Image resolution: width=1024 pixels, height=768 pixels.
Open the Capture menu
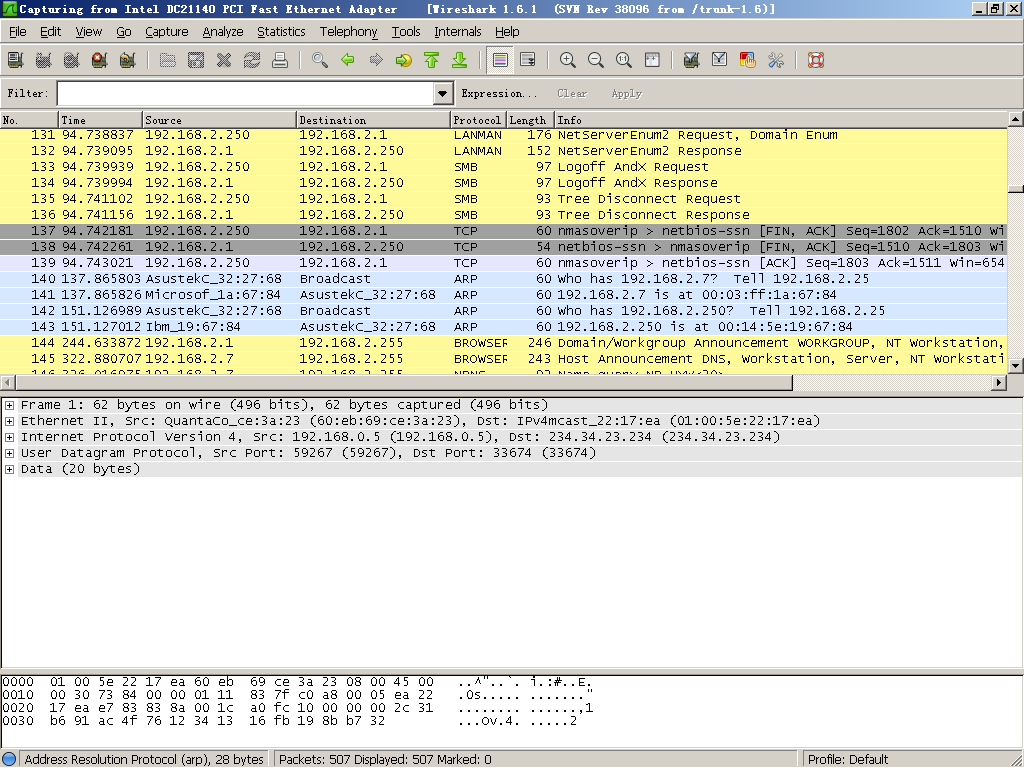(x=167, y=31)
